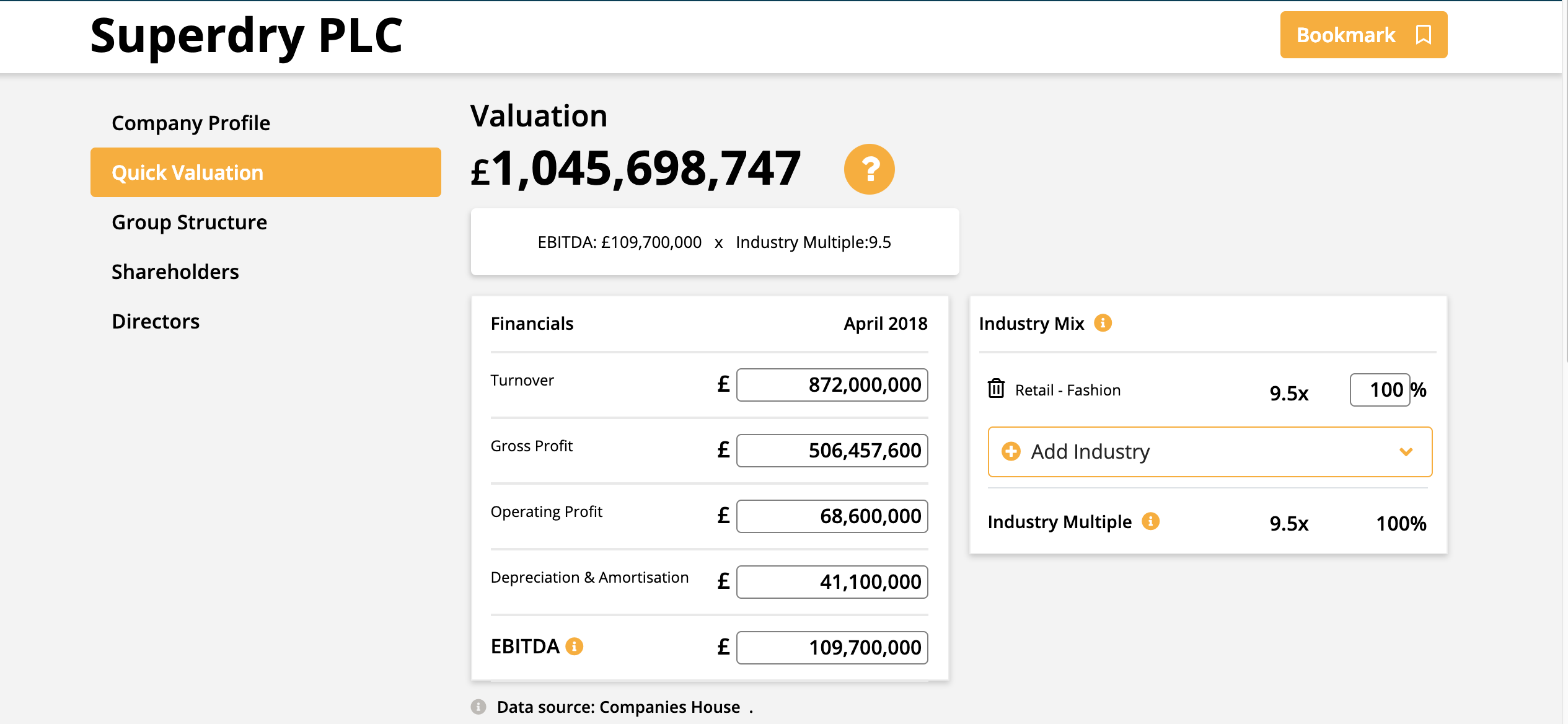Expand the Add Industry dropdown chevron

[1406, 452]
